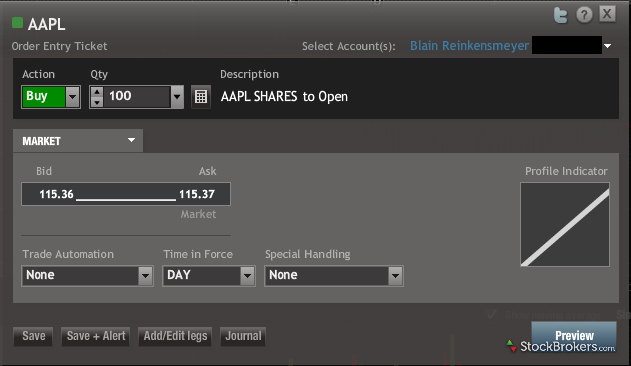Click the Save + Alert button
The image size is (631, 366).
(96, 336)
